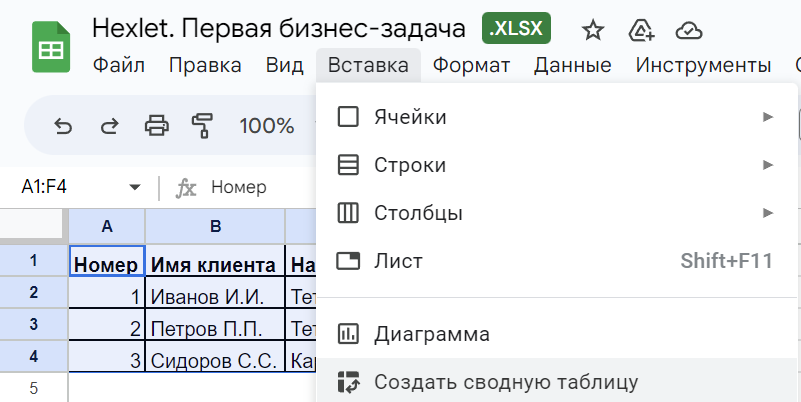Activate the paint format tool
This screenshot has height=402, width=801.
coord(203,126)
